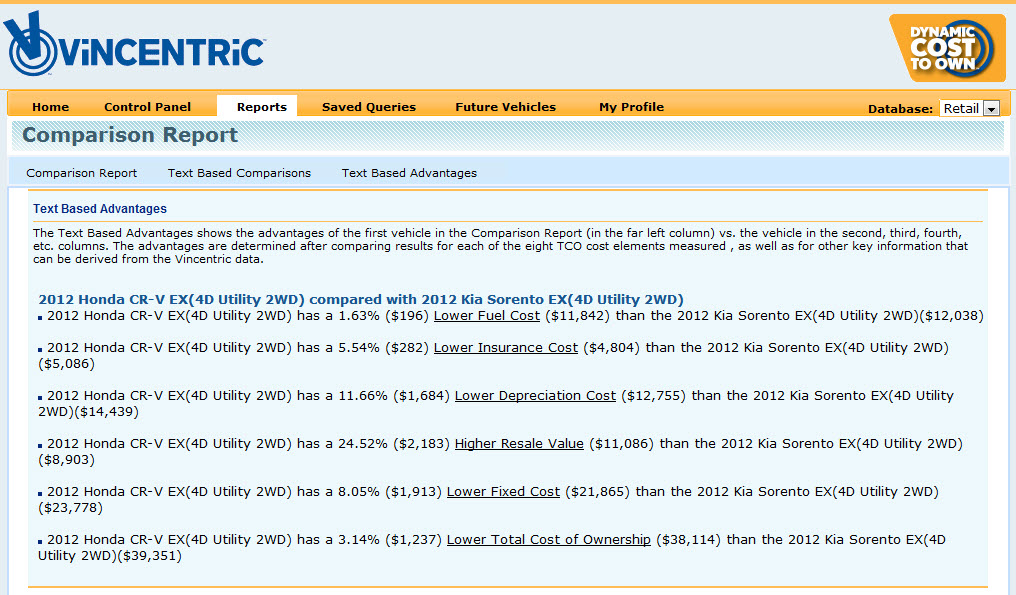The height and width of the screenshot is (595, 1016).
Task: Follow the Lower Insurance Cost link
Action: click(x=505, y=347)
